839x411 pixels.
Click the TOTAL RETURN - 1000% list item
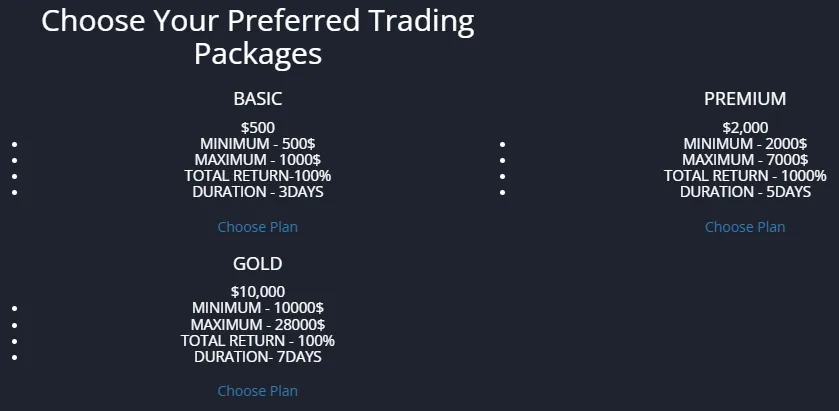(x=745, y=176)
